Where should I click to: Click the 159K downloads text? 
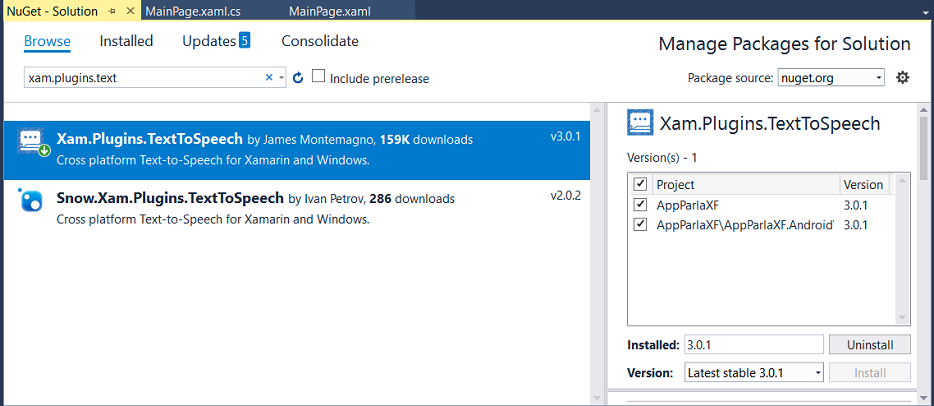click(x=426, y=140)
